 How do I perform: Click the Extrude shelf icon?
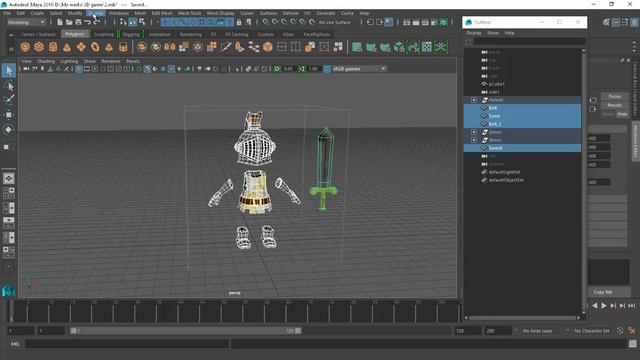coord(212,47)
